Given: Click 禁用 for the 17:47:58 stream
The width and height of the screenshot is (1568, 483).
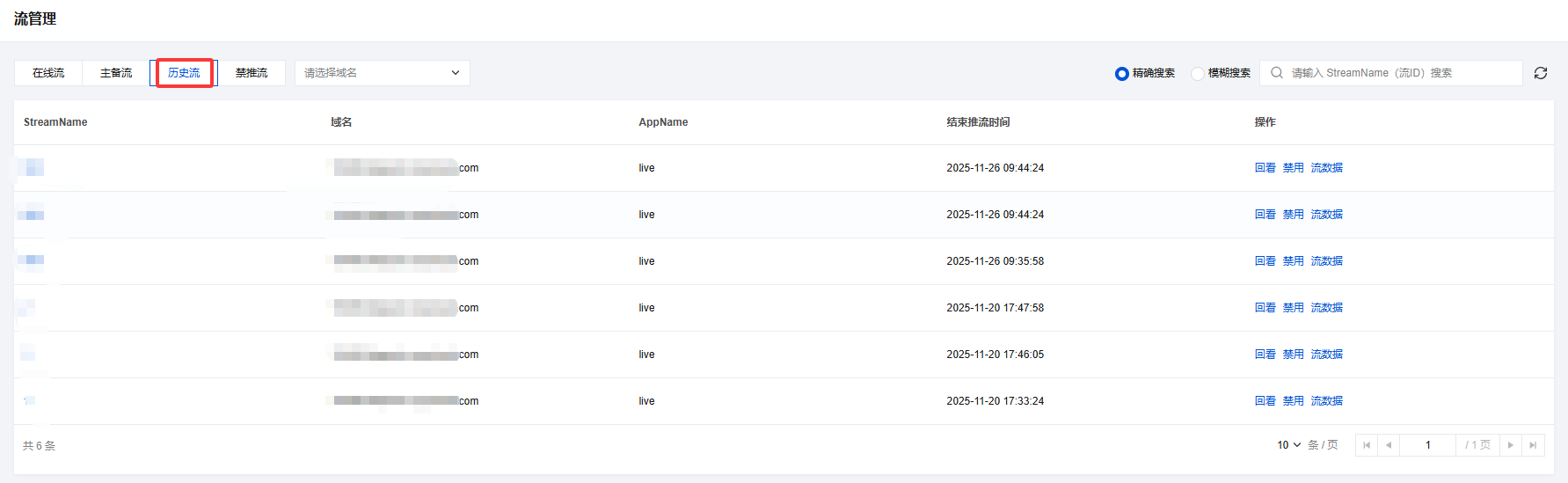Looking at the screenshot, I should coord(1293,308).
